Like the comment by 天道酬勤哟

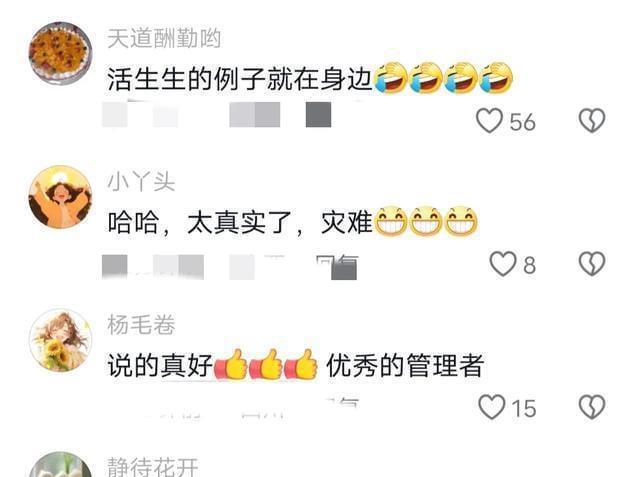(489, 121)
